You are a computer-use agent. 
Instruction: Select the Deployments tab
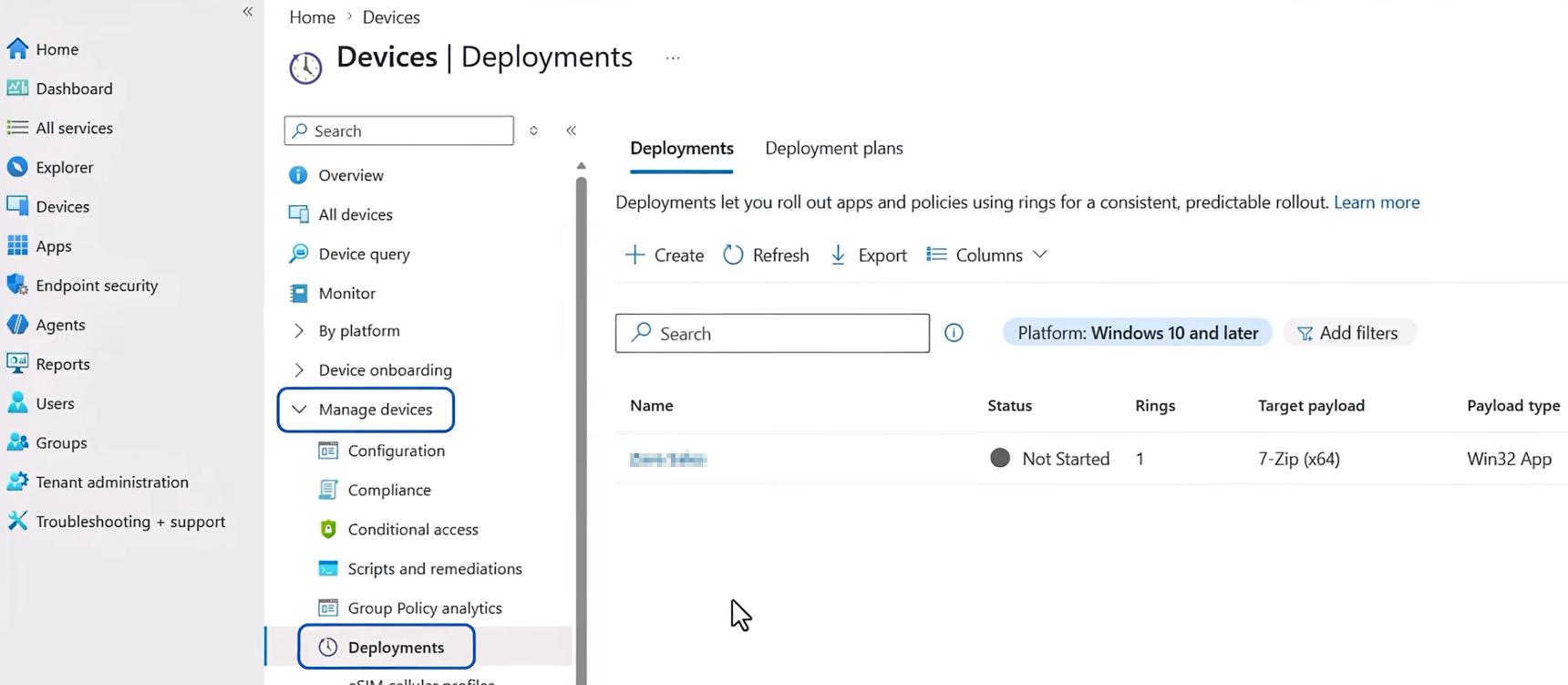682,148
